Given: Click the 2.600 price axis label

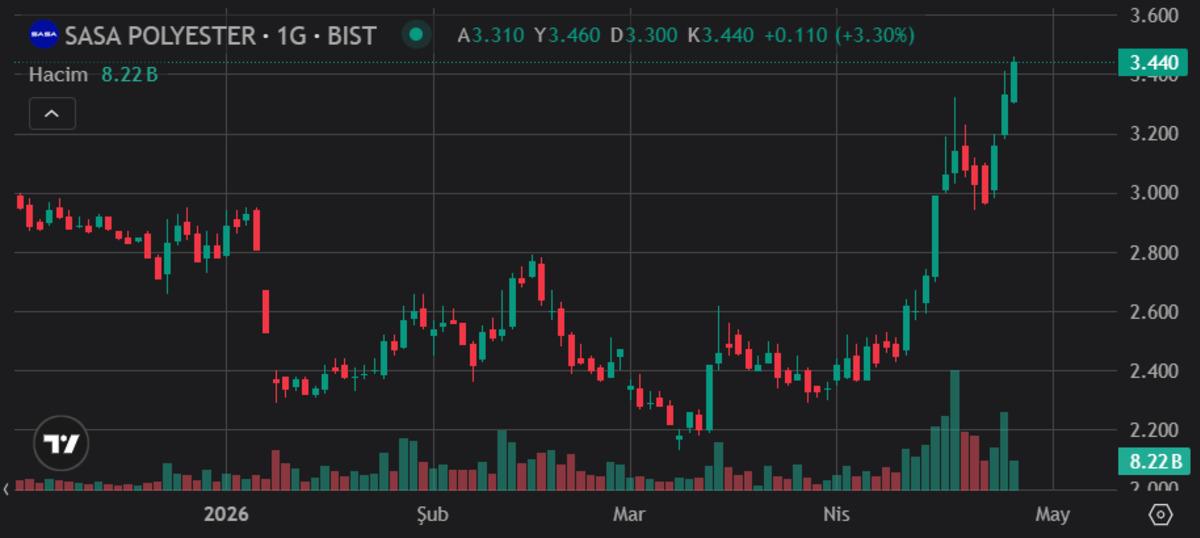Looking at the screenshot, I should (1153, 312).
